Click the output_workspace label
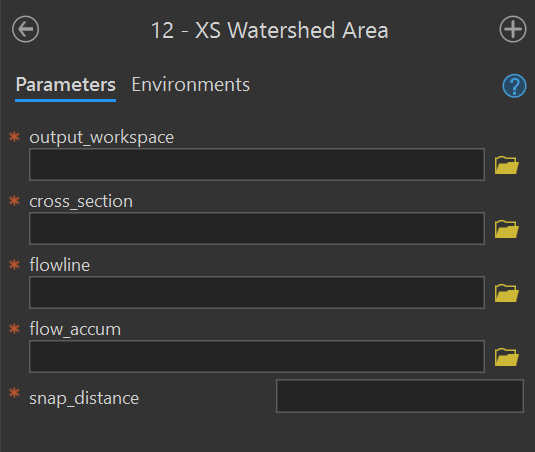The height and width of the screenshot is (452, 535). tap(102, 137)
